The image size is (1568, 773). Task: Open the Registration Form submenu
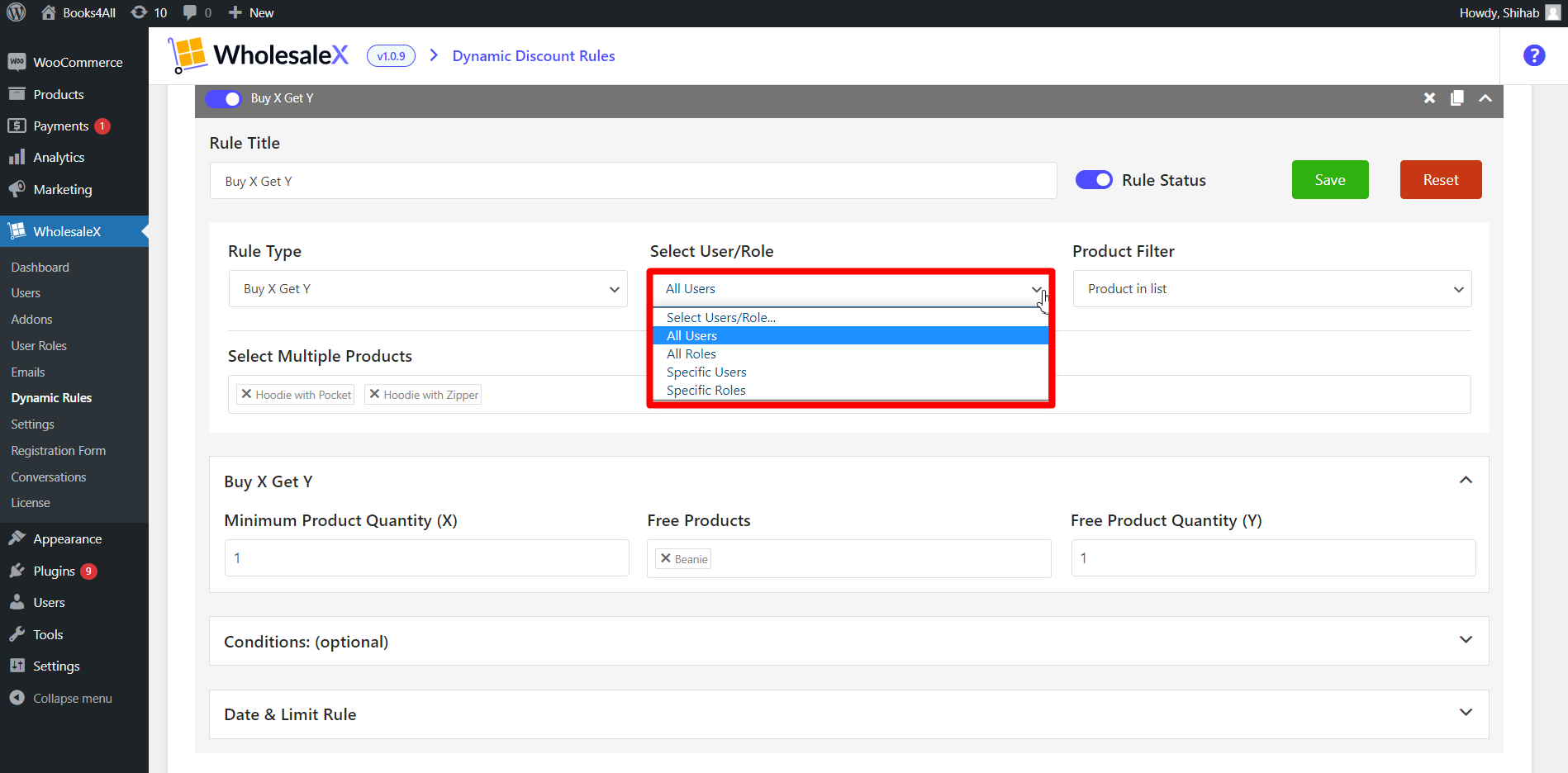coord(59,450)
